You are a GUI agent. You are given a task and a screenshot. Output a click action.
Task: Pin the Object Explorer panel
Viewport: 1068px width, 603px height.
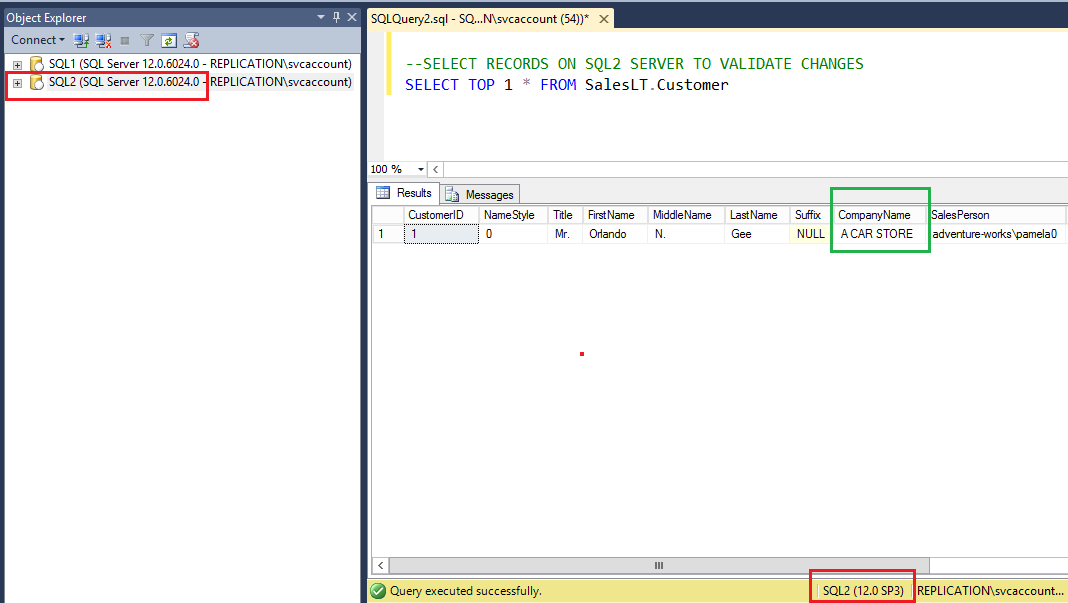[336, 17]
